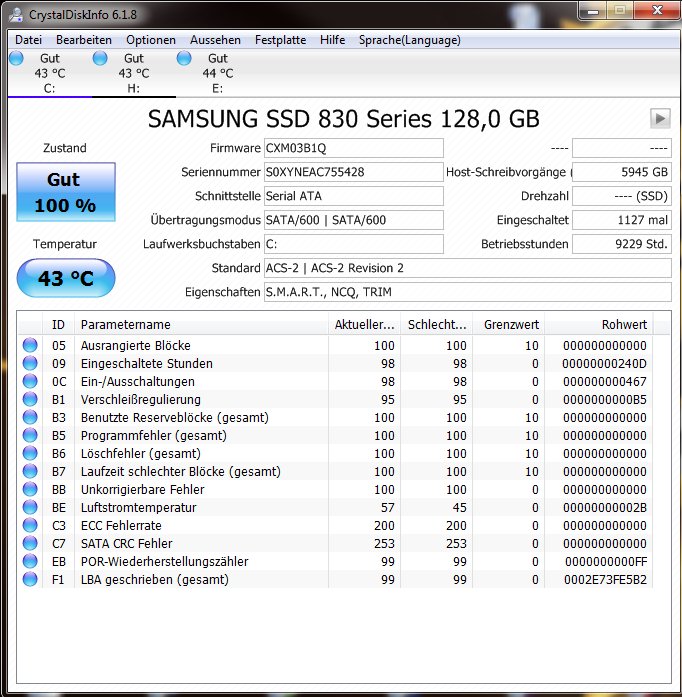Click the Firmware field CXM03B1Q

coord(354,148)
